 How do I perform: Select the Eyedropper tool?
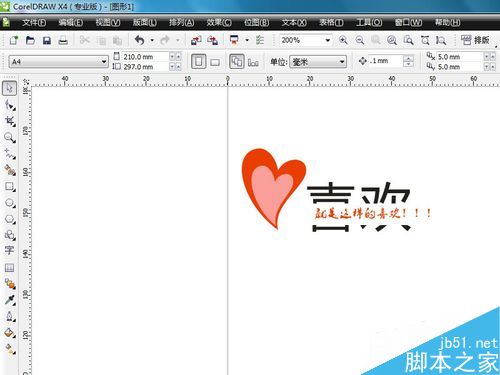coord(9,300)
